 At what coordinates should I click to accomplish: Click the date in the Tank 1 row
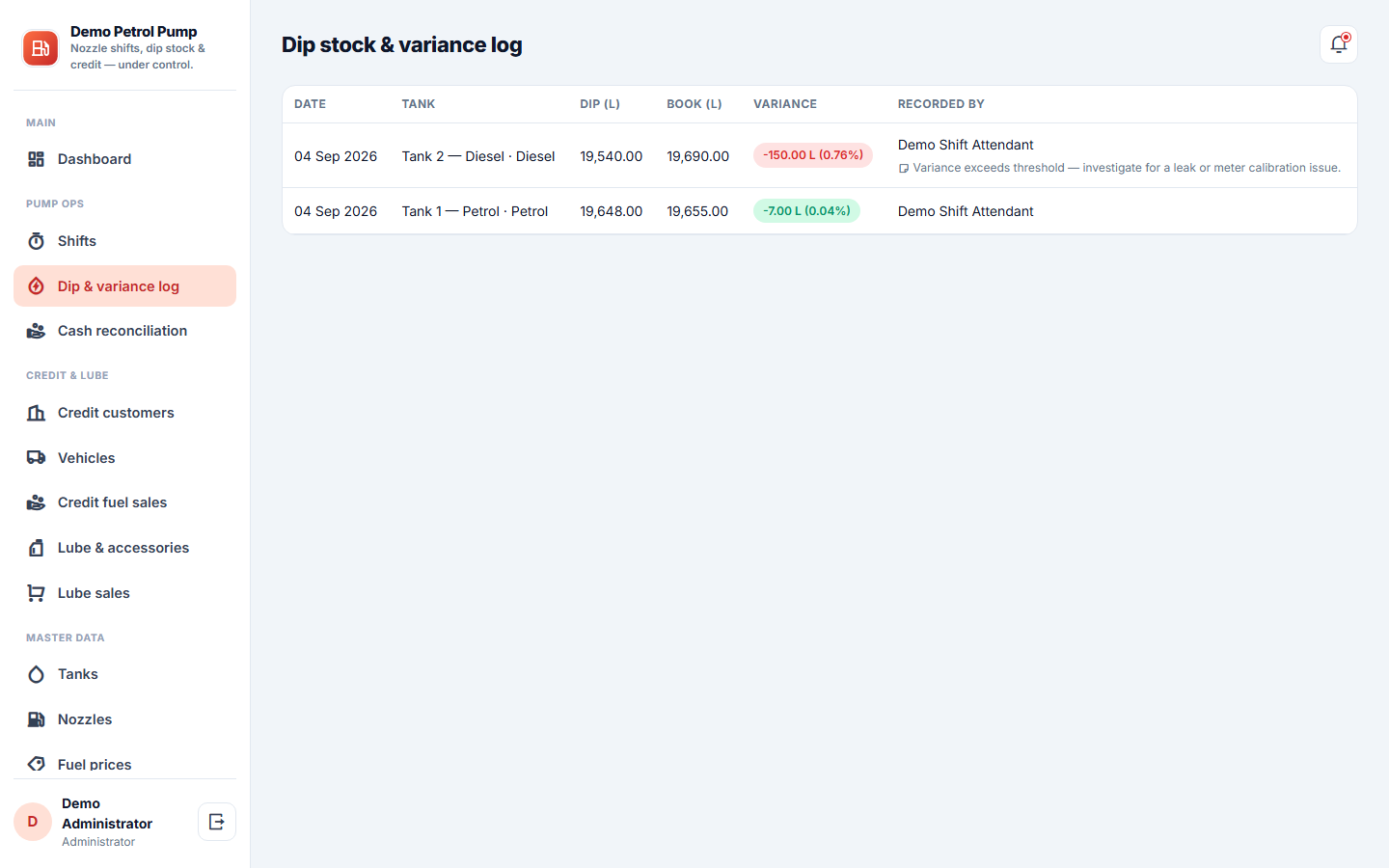pos(336,211)
